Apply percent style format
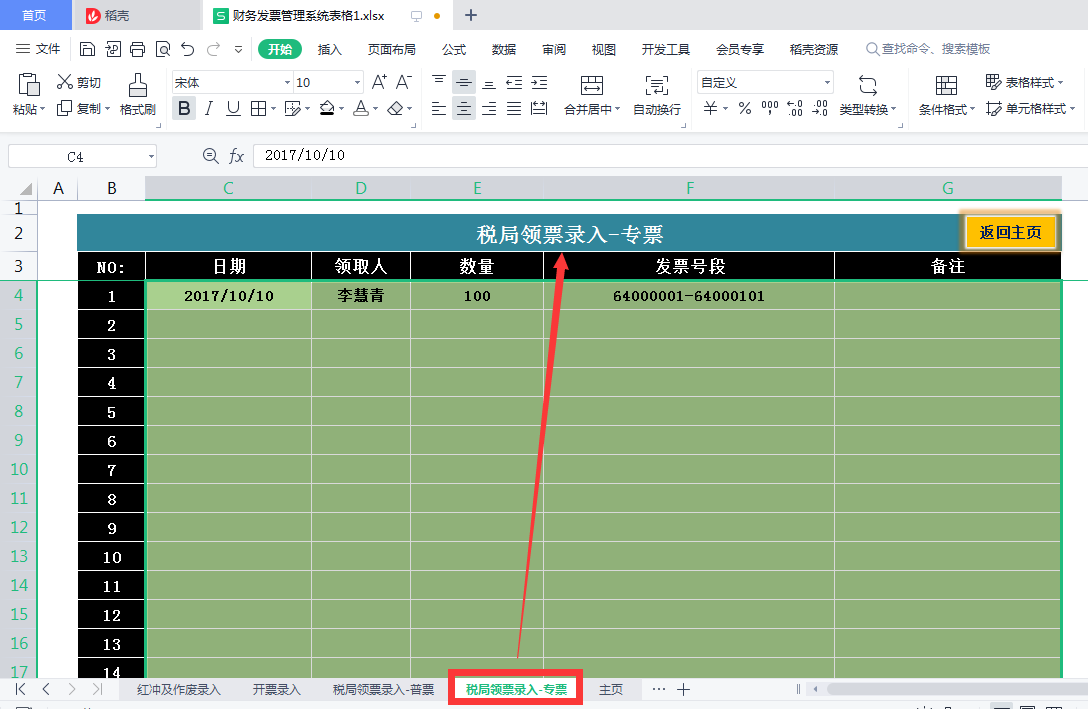 [745, 108]
